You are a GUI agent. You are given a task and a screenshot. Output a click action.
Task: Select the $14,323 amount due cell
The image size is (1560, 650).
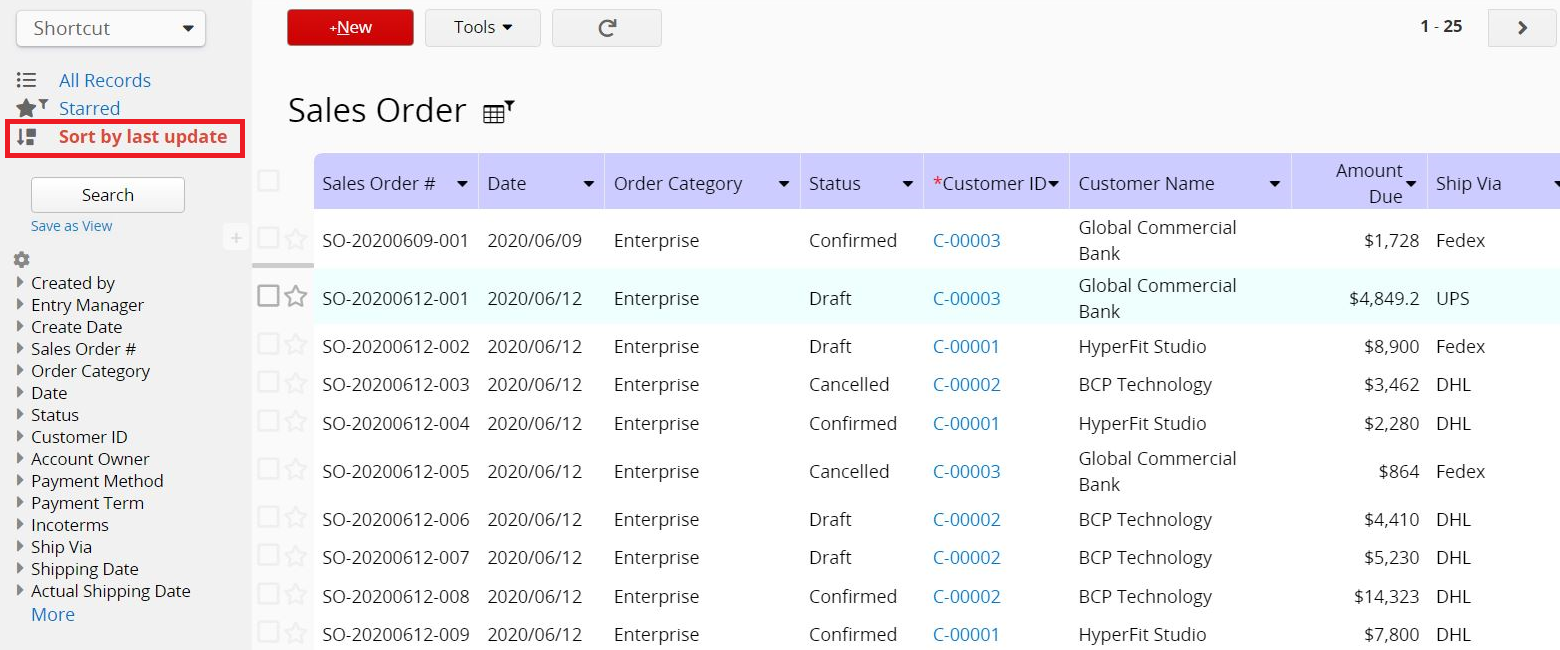click(x=1387, y=596)
